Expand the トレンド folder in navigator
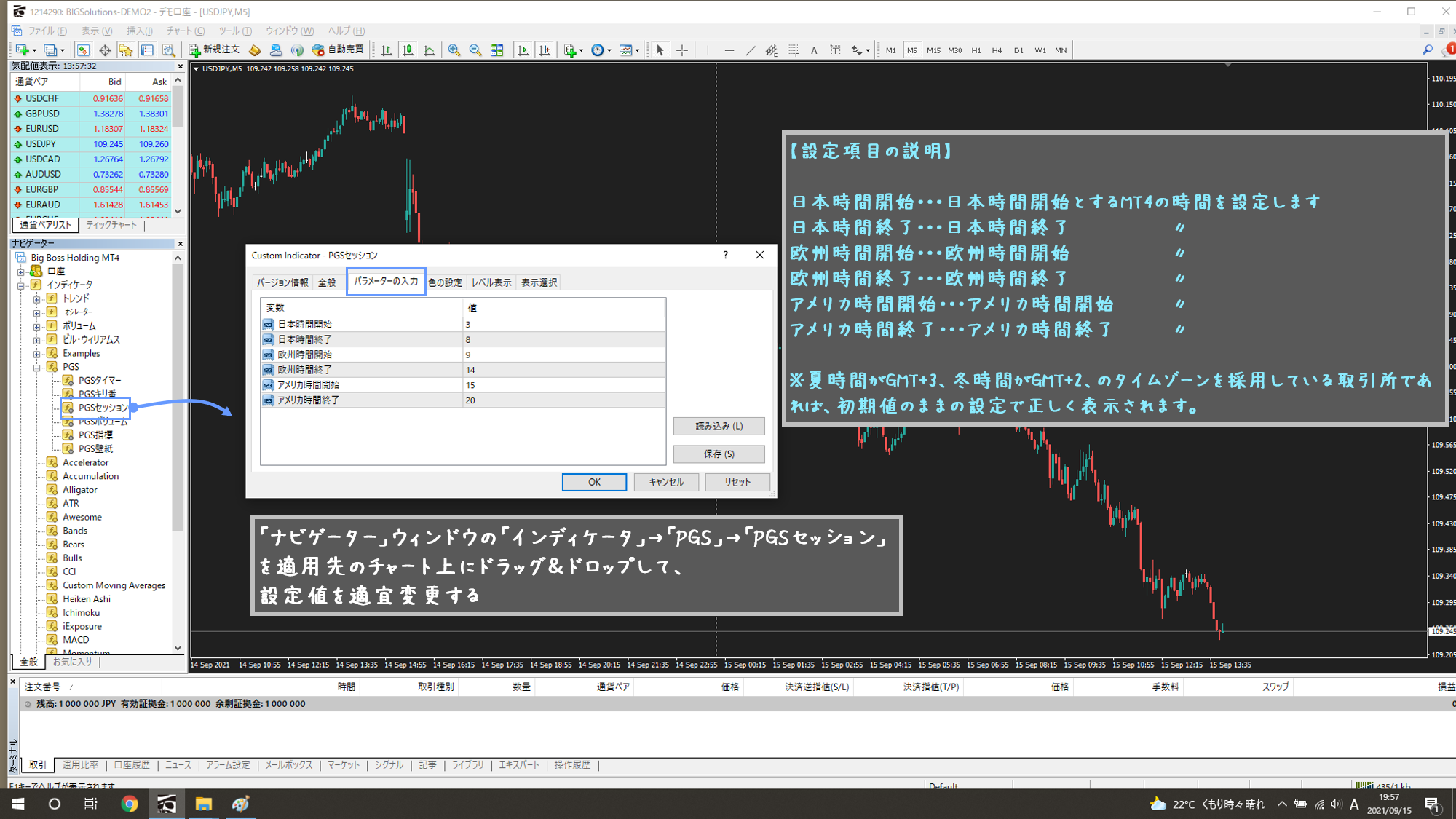The image size is (1456, 819). 36,298
